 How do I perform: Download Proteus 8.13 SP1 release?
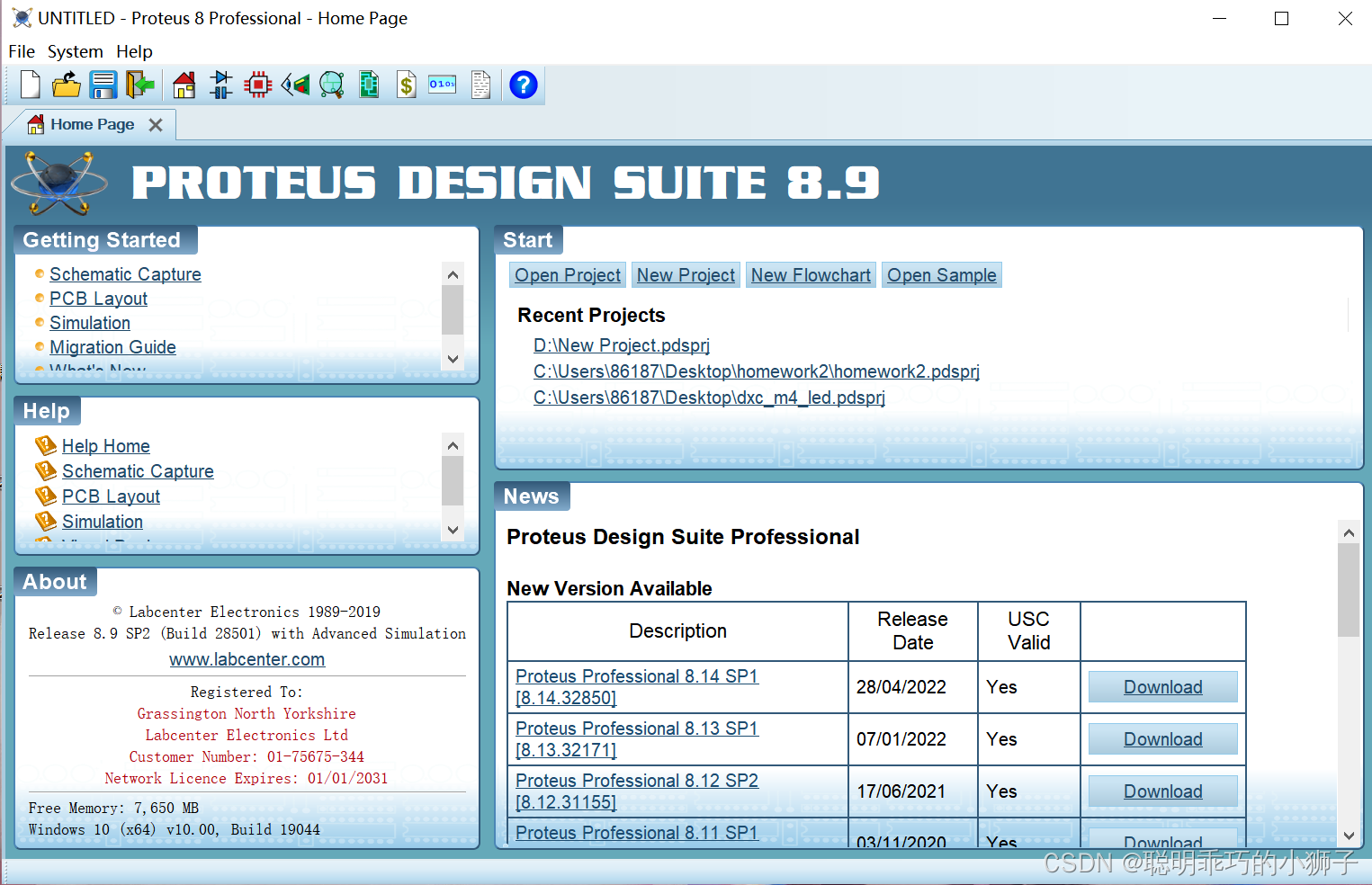tap(1162, 739)
